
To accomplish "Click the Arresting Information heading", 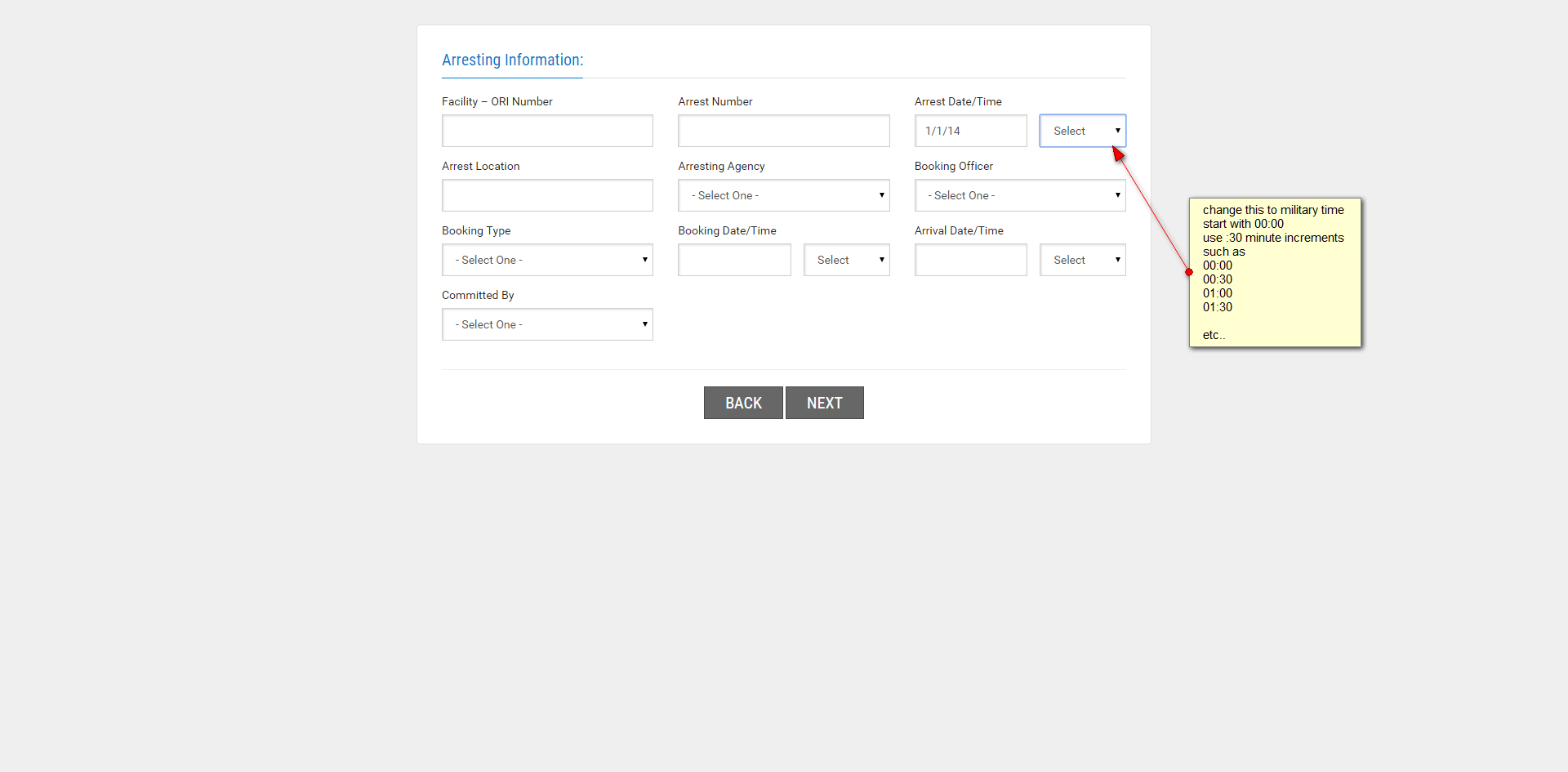I will tap(512, 60).
